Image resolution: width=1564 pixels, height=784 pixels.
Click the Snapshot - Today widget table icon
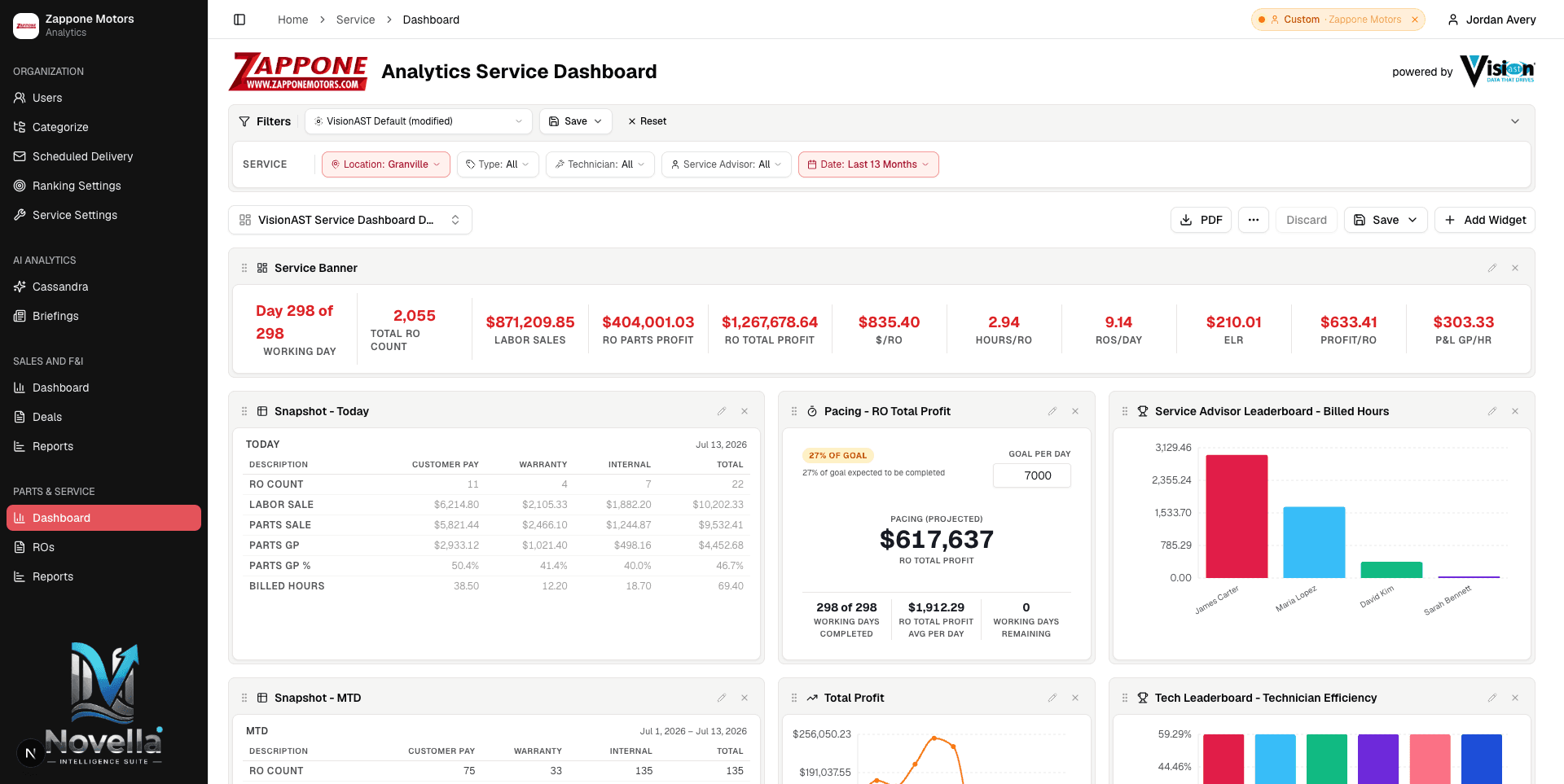[x=262, y=411]
